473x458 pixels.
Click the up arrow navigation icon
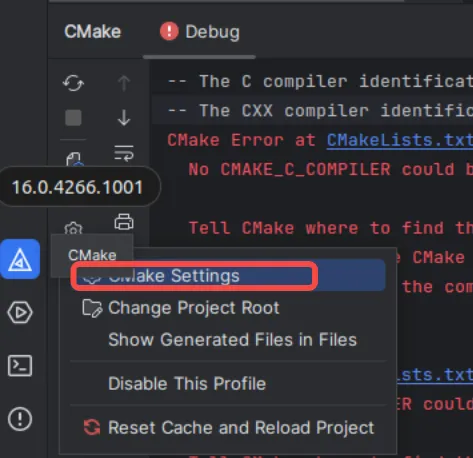click(x=124, y=83)
